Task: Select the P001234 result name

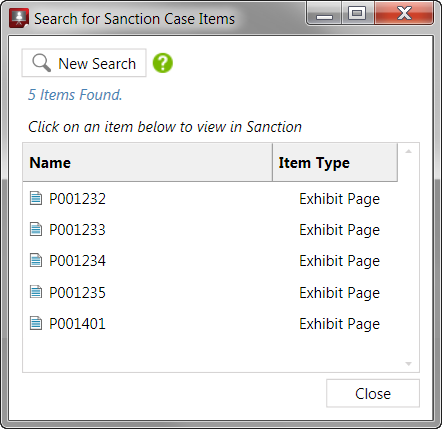Action: point(77,261)
